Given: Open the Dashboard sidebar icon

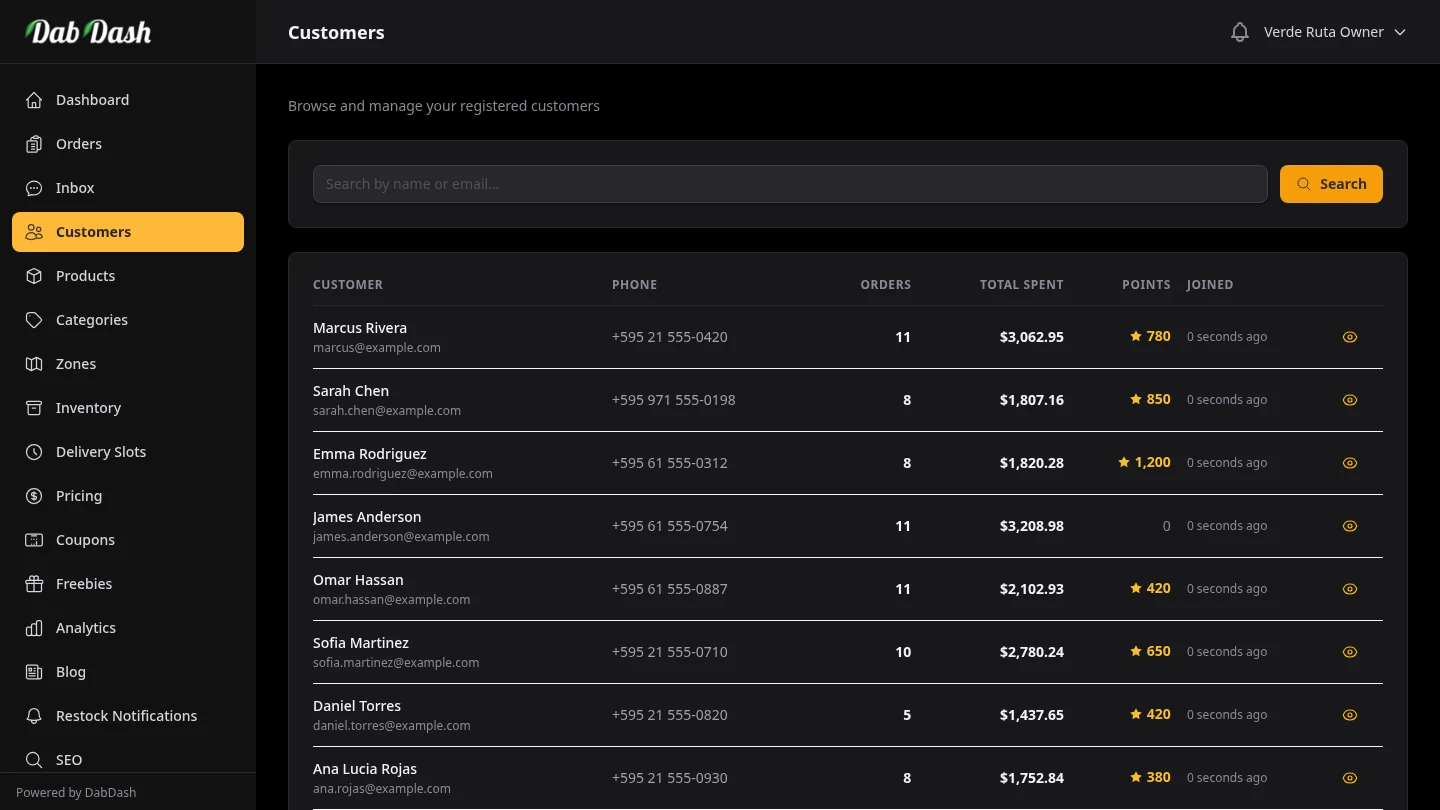Looking at the screenshot, I should pyautogui.click(x=34, y=99).
